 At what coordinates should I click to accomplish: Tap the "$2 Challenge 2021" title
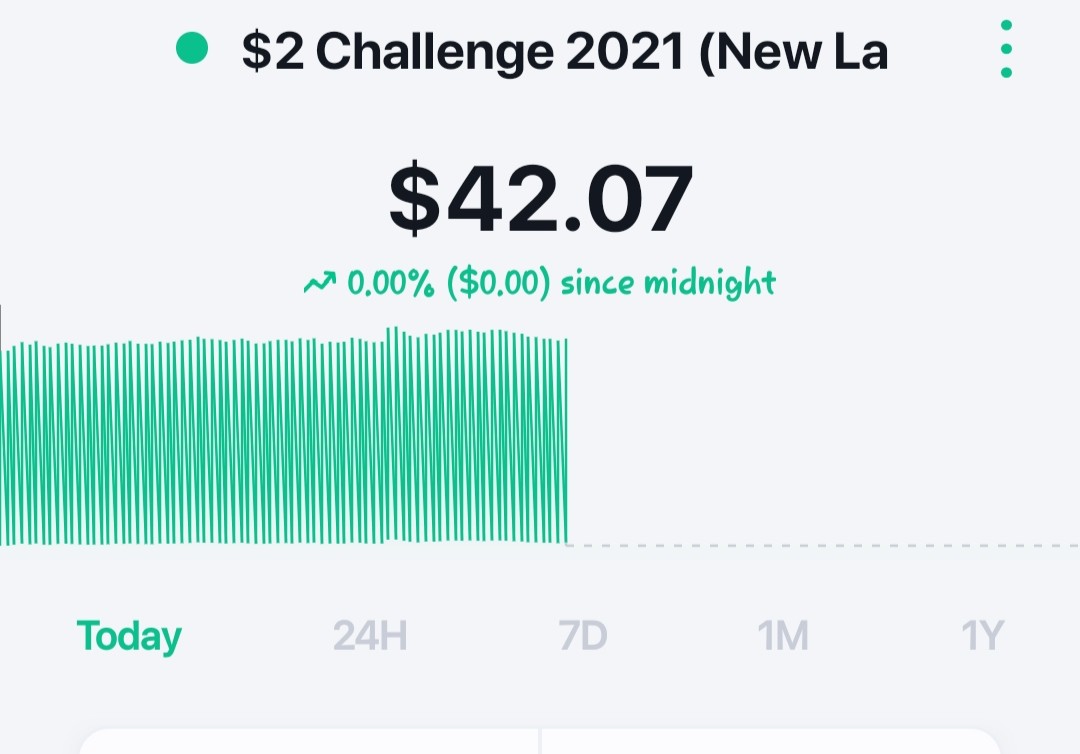[x=463, y=52]
